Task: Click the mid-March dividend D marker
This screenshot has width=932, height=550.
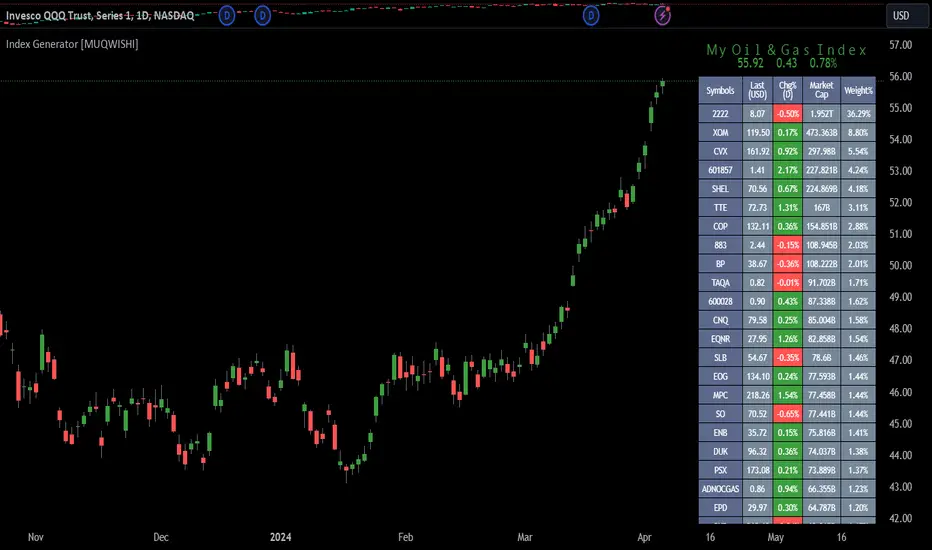Action: 591,15
